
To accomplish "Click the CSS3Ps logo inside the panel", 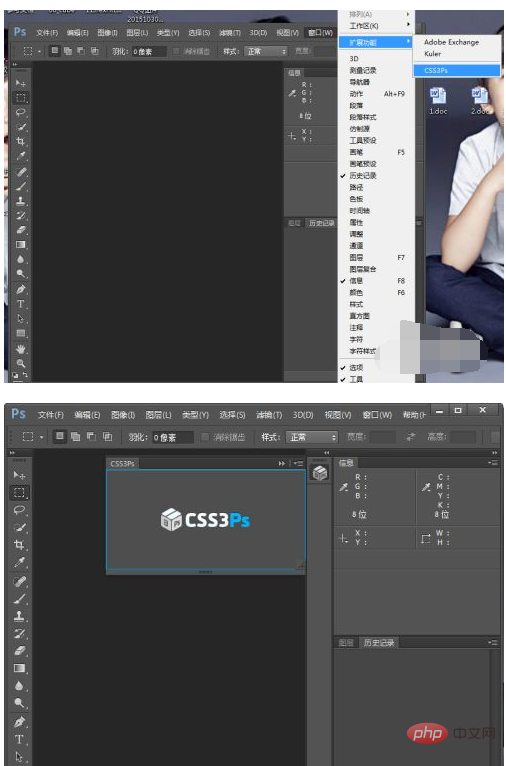I will point(205,519).
